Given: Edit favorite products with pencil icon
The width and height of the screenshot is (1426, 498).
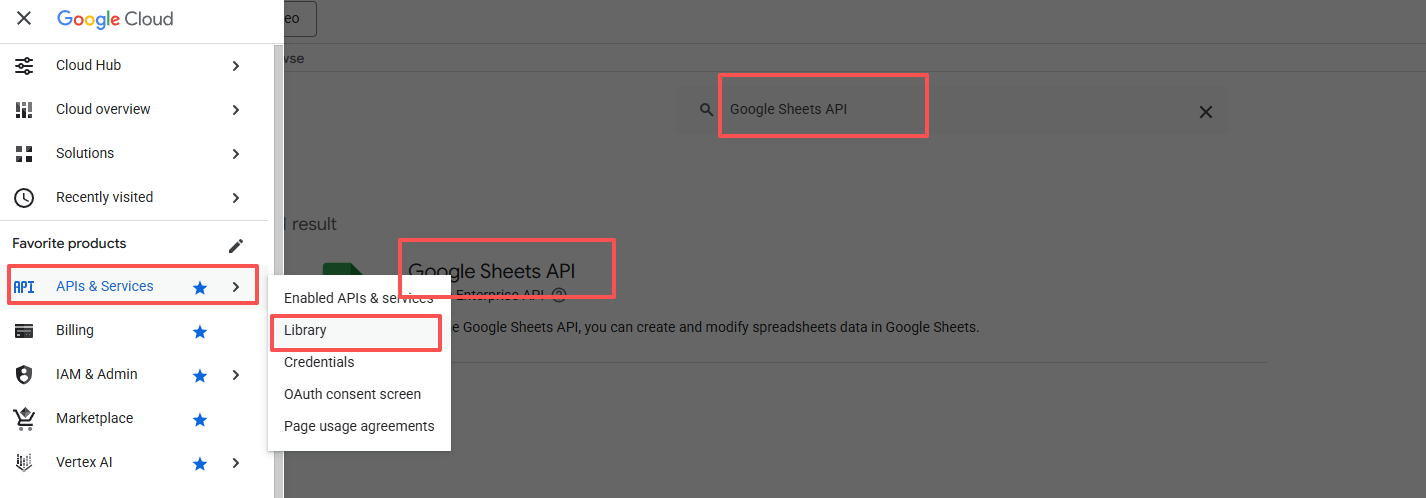Looking at the screenshot, I should point(236,245).
